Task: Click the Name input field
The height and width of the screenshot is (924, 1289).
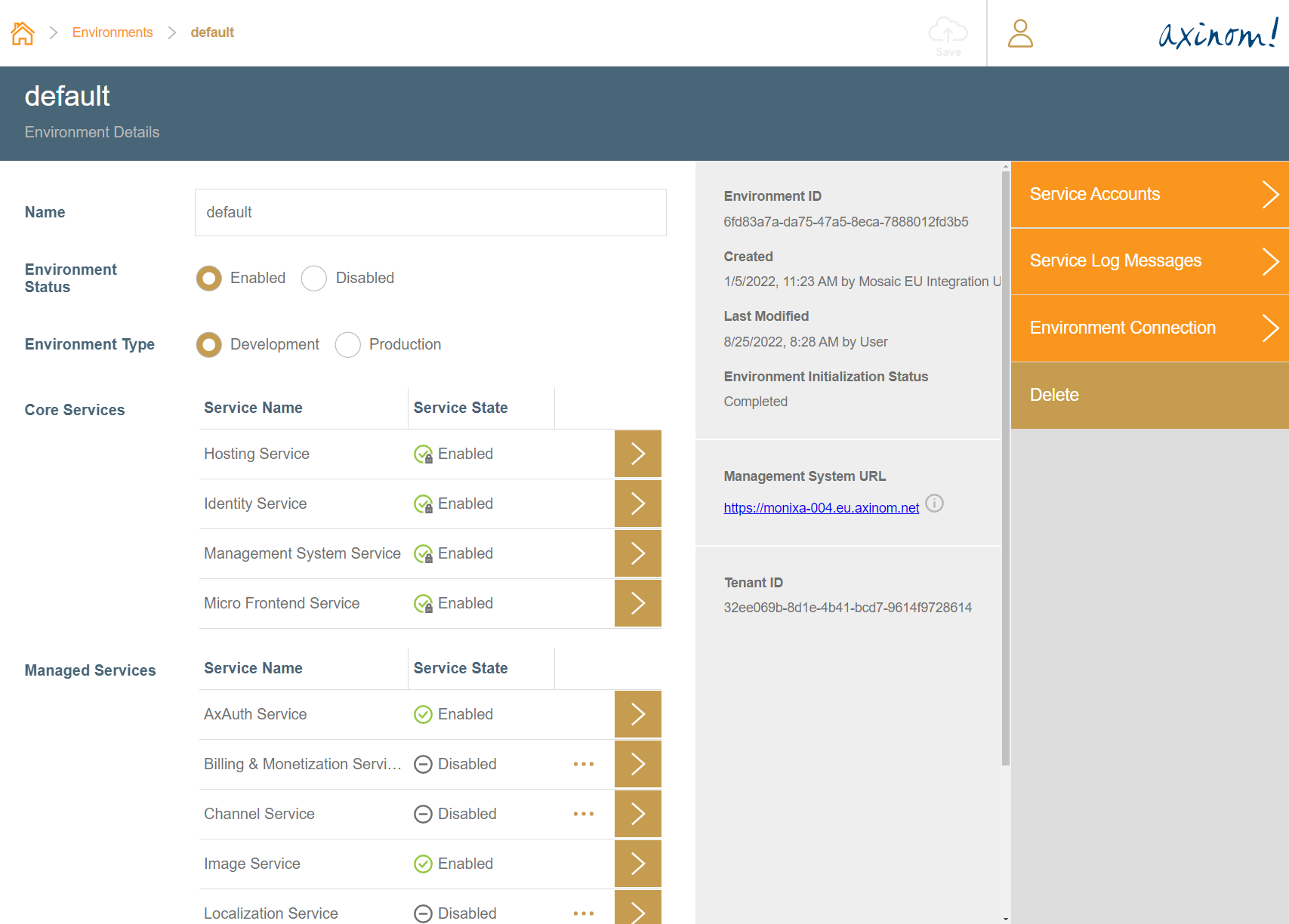Action: pos(430,213)
